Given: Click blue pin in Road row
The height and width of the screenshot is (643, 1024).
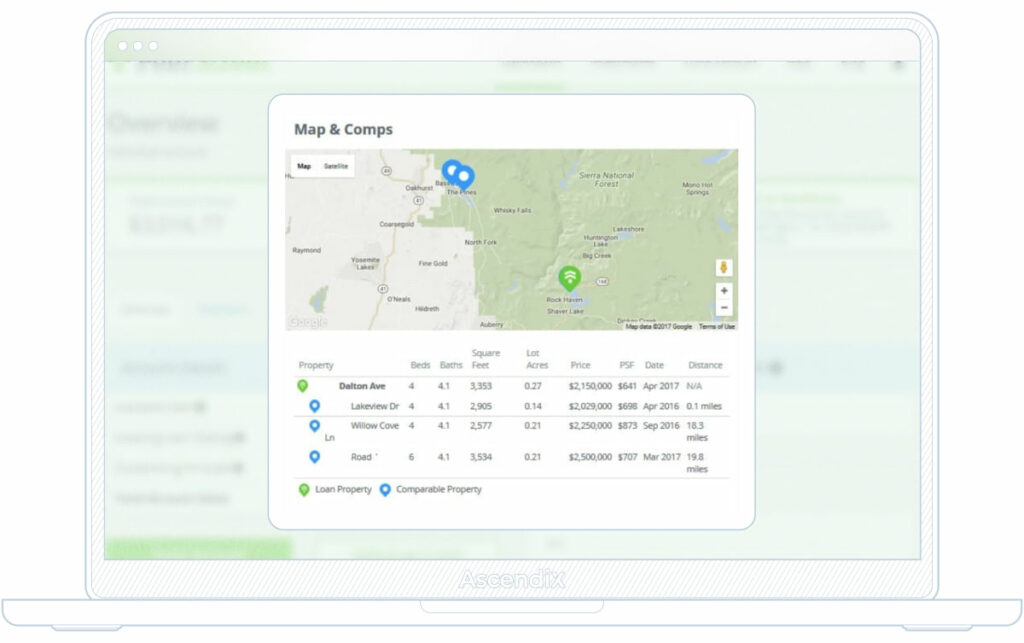Looking at the screenshot, I should [315, 457].
